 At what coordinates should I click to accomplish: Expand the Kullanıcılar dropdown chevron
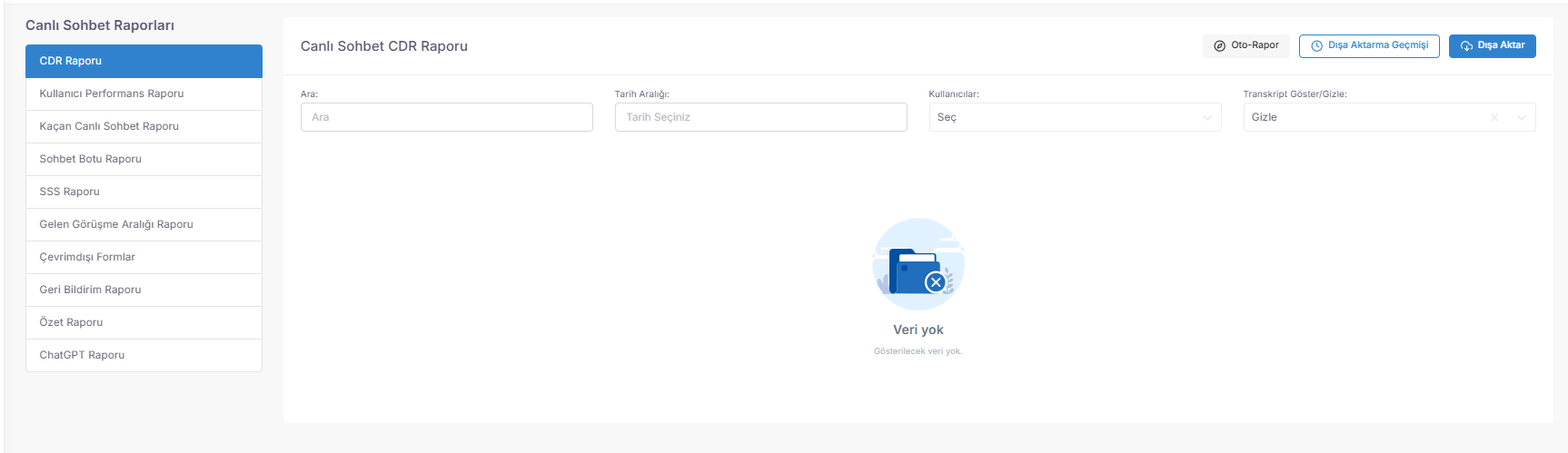(x=1207, y=117)
